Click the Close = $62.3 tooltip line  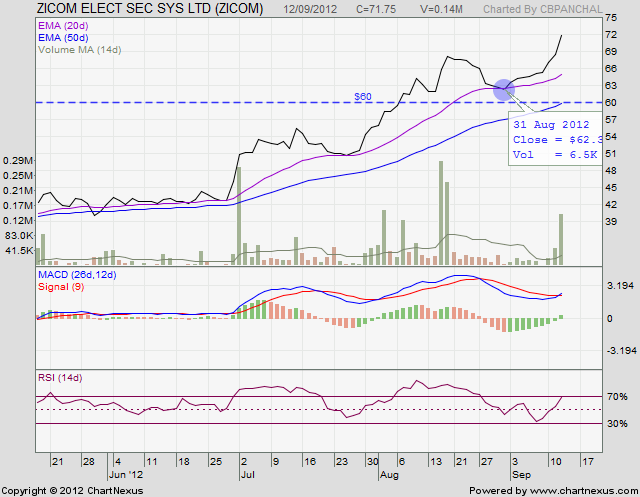pyautogui.click(x=558, y=140)
